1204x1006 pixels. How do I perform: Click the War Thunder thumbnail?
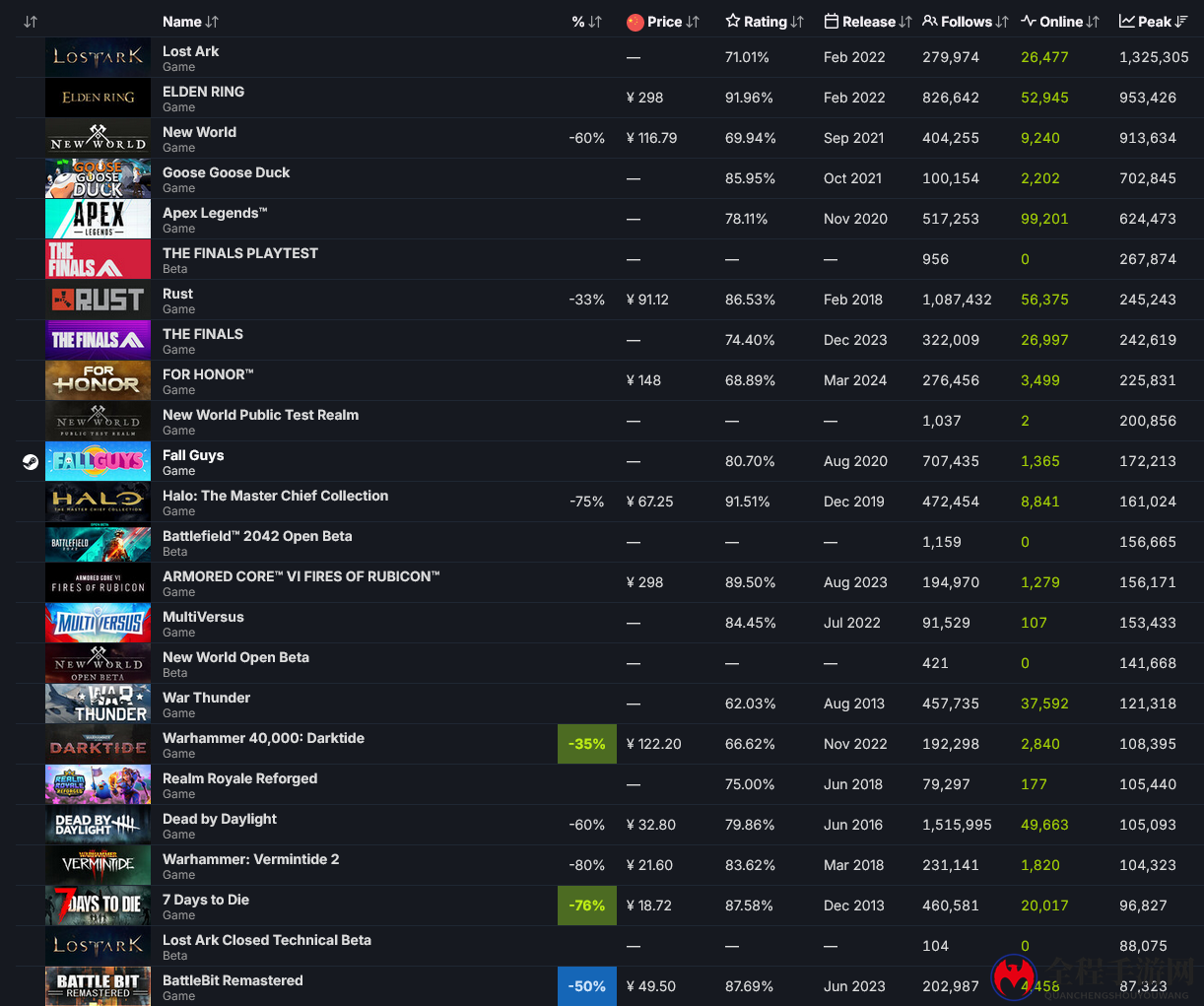(98, 704)
